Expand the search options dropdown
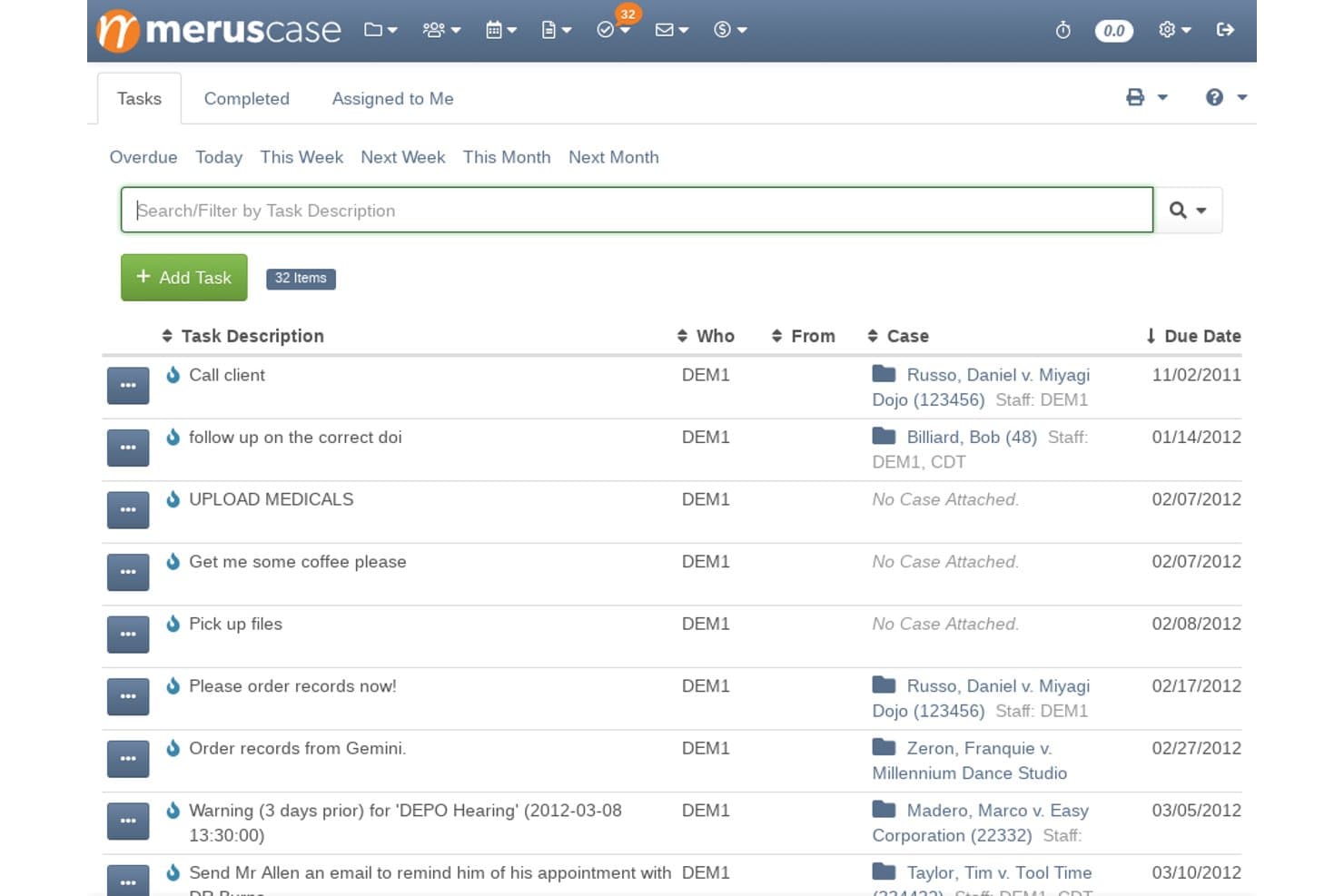Viewport: 1344px width, 896px height. point(1188,210)
